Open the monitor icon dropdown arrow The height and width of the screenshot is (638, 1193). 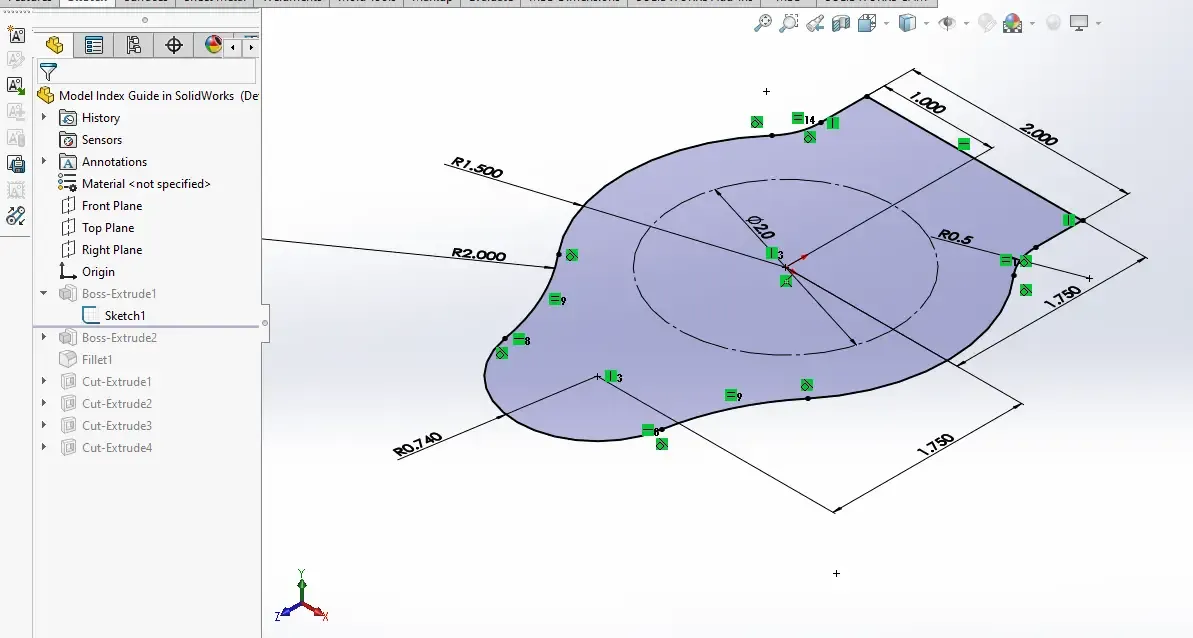coord(1099,24)
